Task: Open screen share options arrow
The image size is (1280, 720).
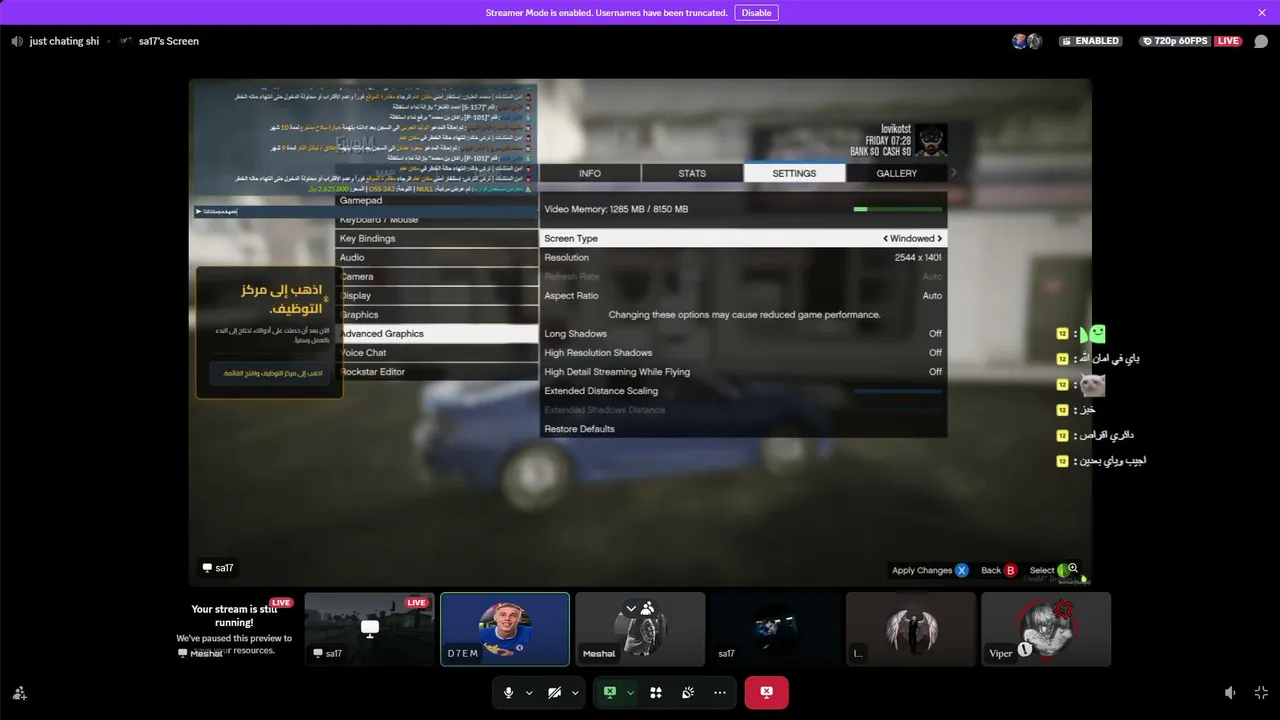Action: (x=630, y=692)
